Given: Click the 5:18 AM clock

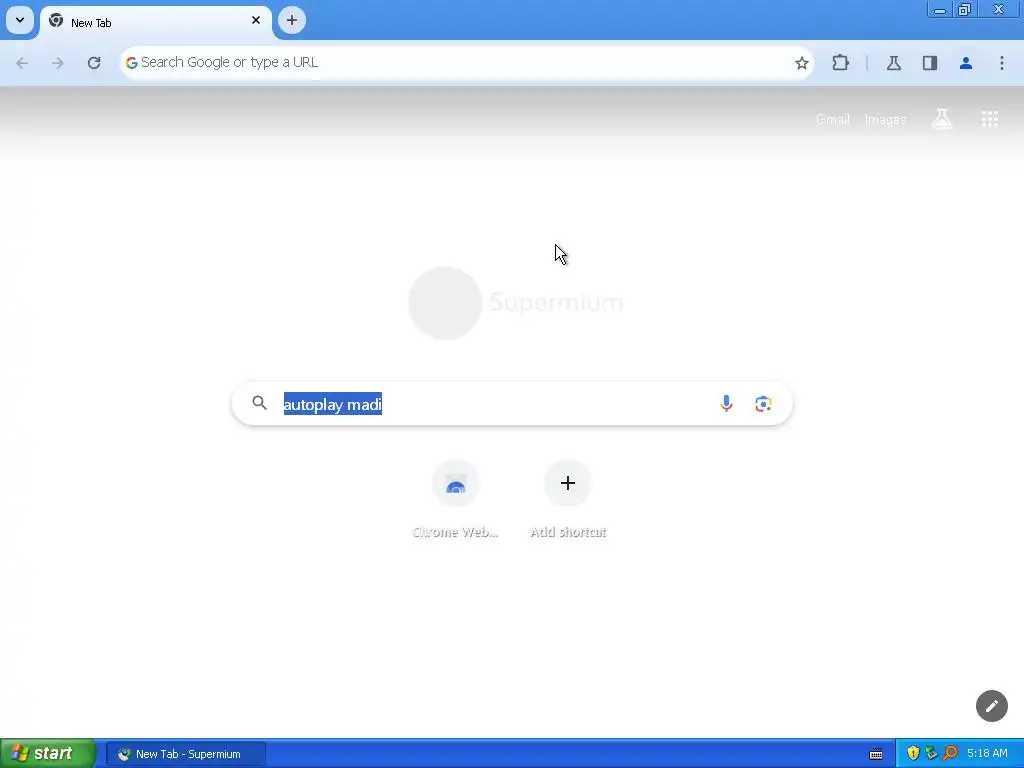Looking at the screenshot, I should [987, 754].
